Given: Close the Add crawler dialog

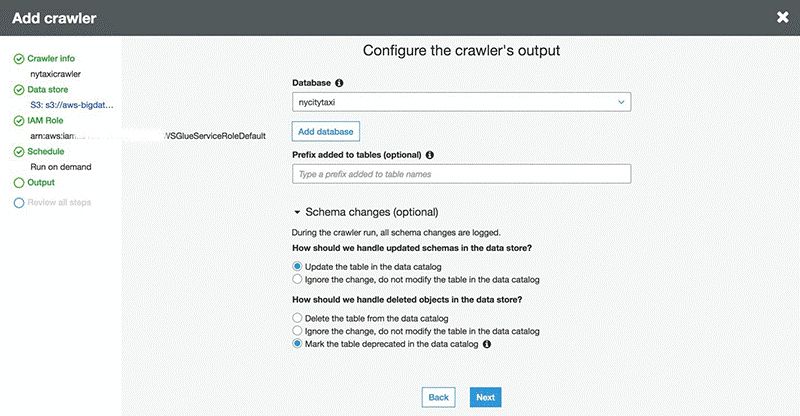Looking at the screenshot, I should (783, 17).
